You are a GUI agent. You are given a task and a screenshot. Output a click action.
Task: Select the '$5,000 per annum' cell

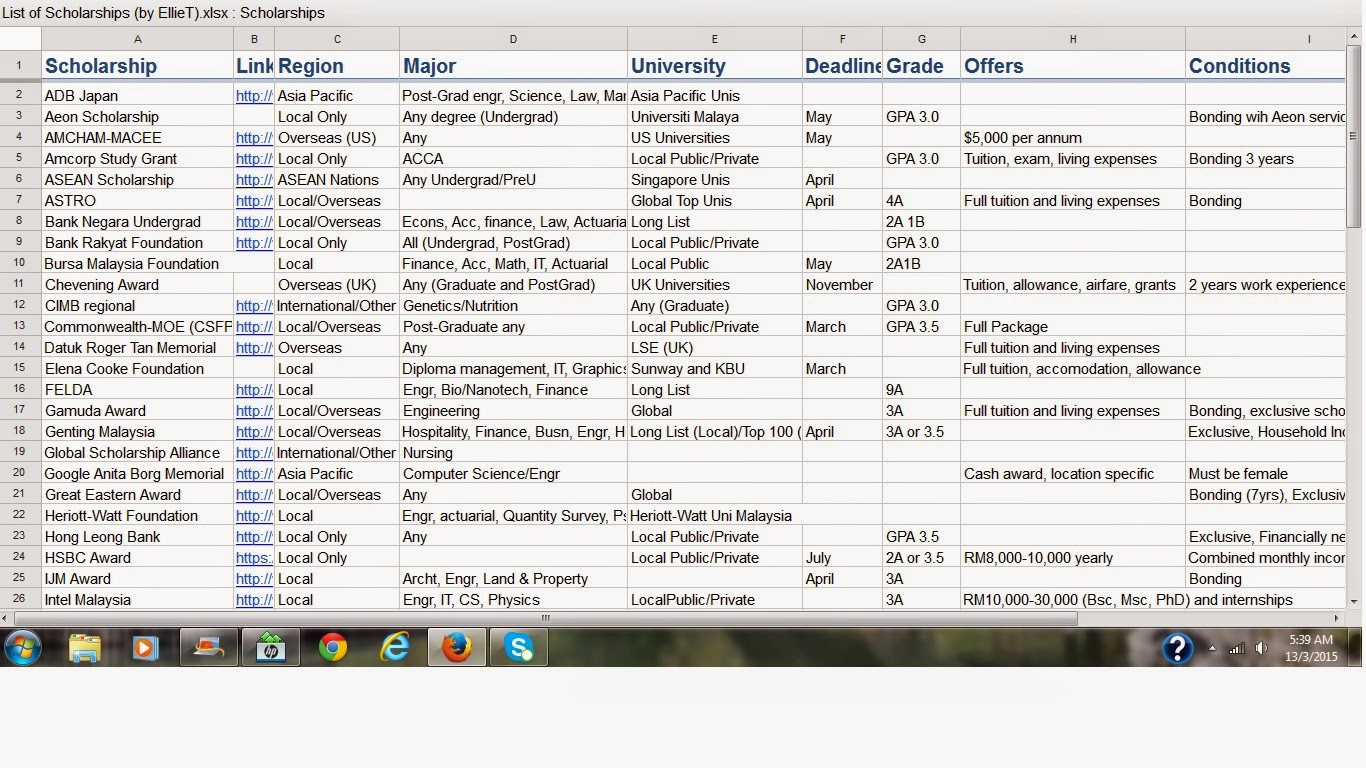tap(1073, 138)
